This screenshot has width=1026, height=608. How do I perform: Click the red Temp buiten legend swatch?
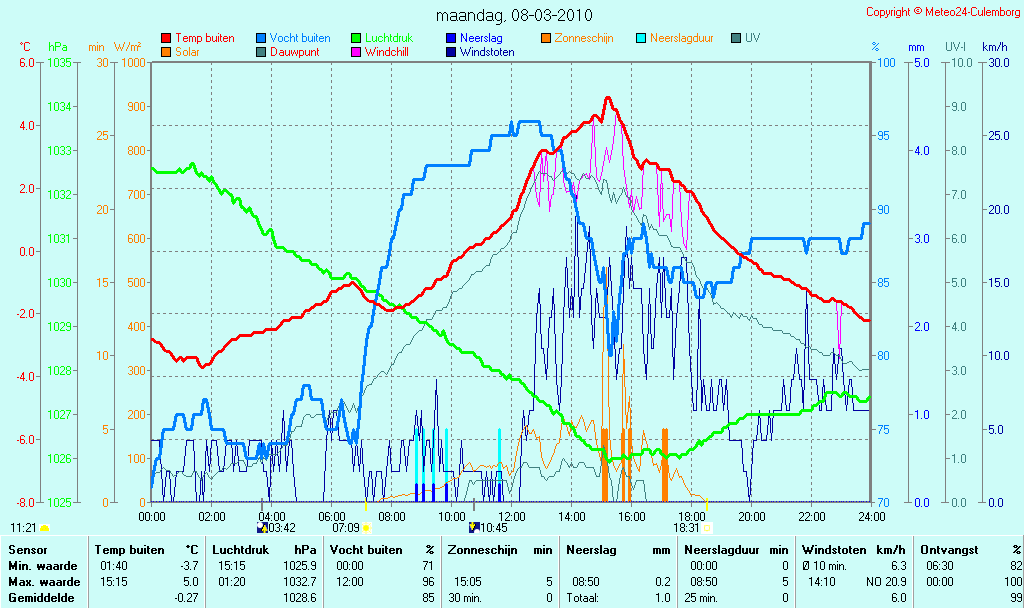click(166, 39)
